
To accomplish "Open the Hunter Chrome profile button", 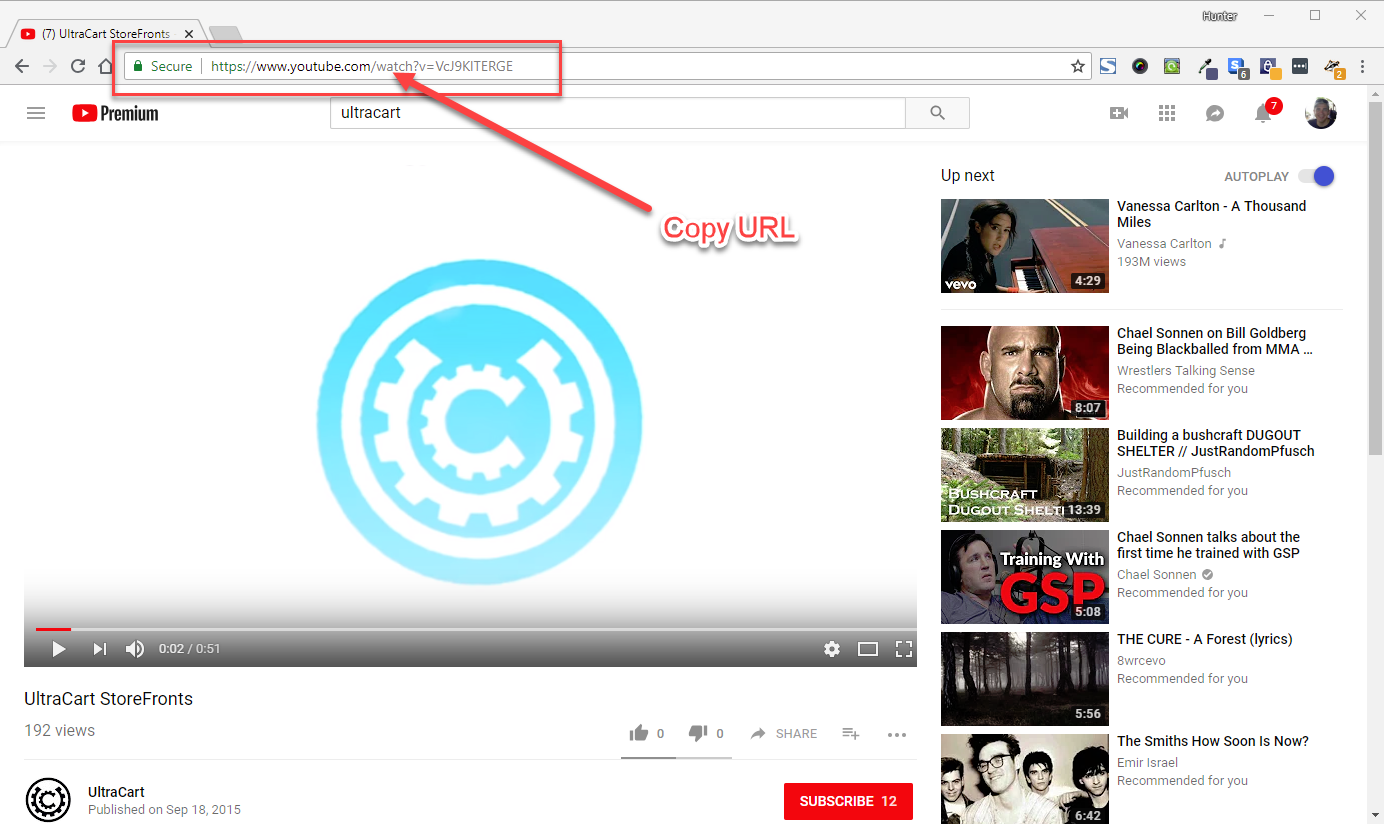I will (1219, 15).
